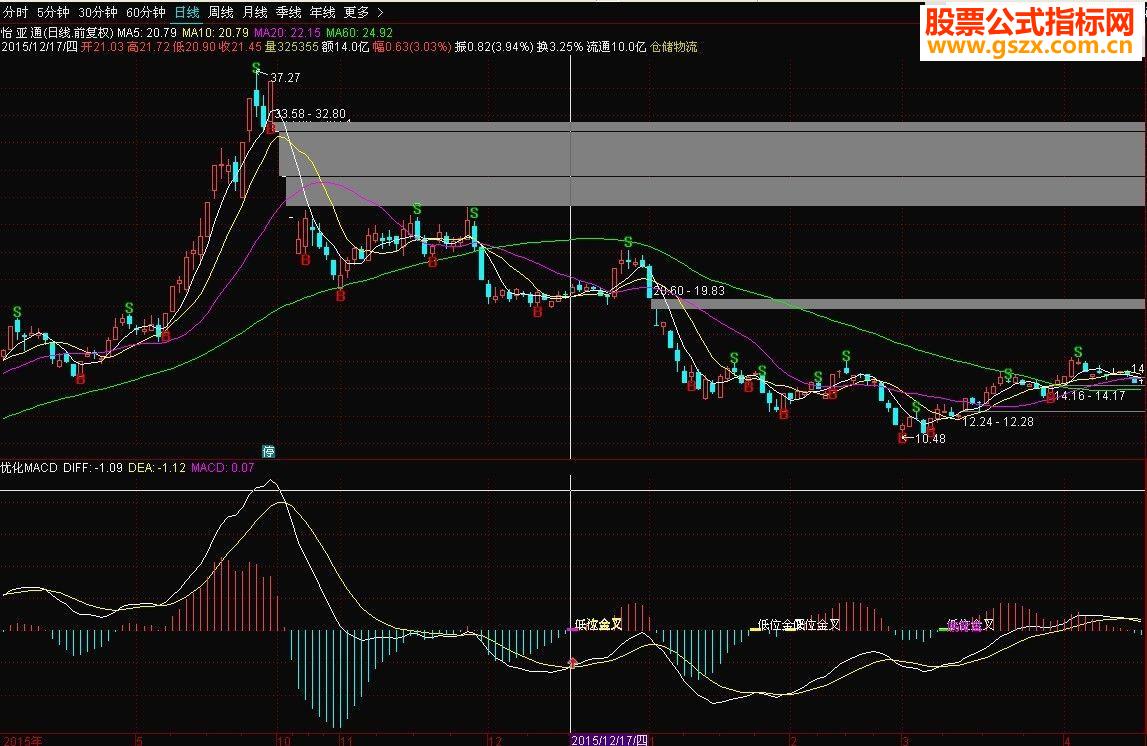Click the 37.27 high price label
This screenshot has width=1147, height=746.
pyautogui.click(x=285, y=78)
